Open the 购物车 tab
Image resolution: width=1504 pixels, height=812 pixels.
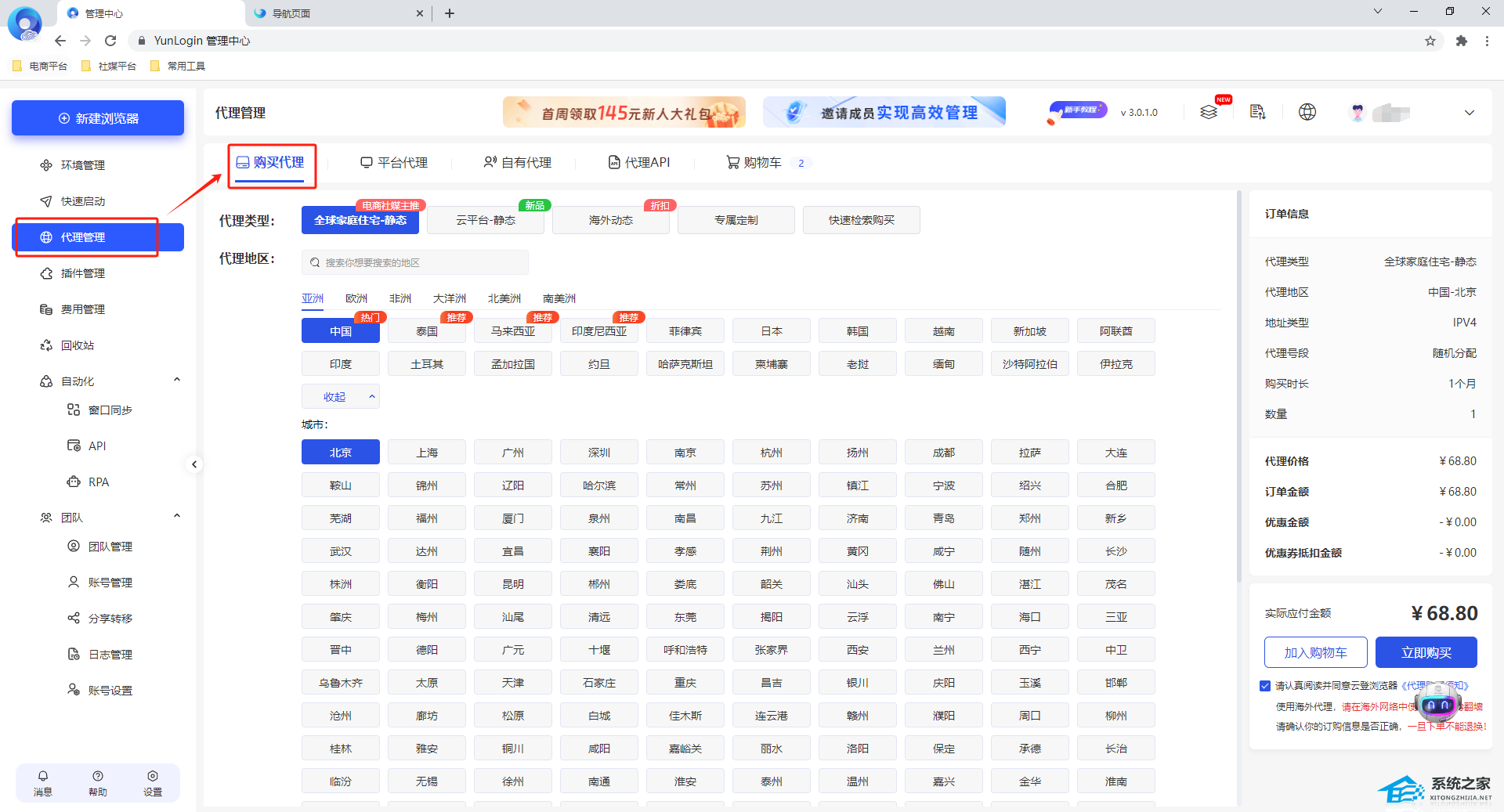(x=754, y=163)
